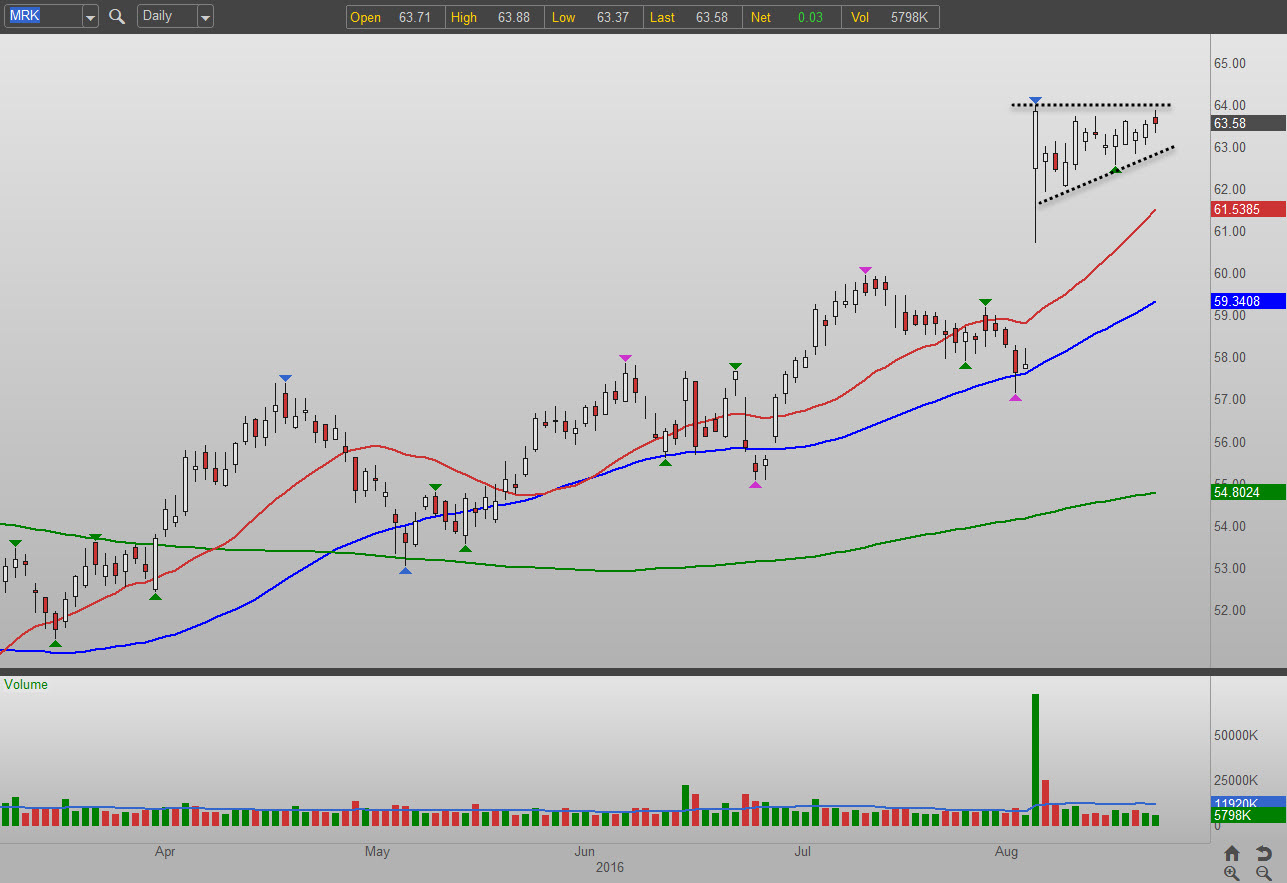Click the Vol 5798K readout
1287x883 pixels.
click(890, 17)
